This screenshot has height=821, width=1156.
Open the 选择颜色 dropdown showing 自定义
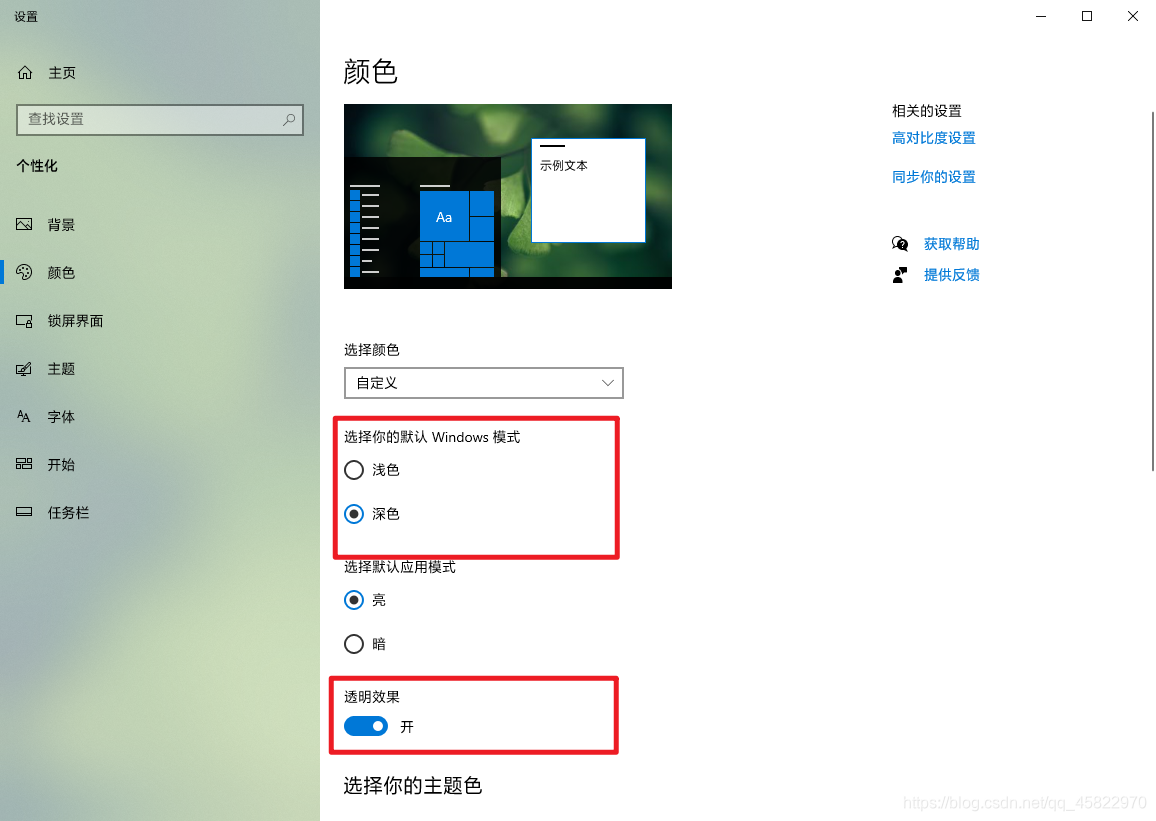coord(484,382)
